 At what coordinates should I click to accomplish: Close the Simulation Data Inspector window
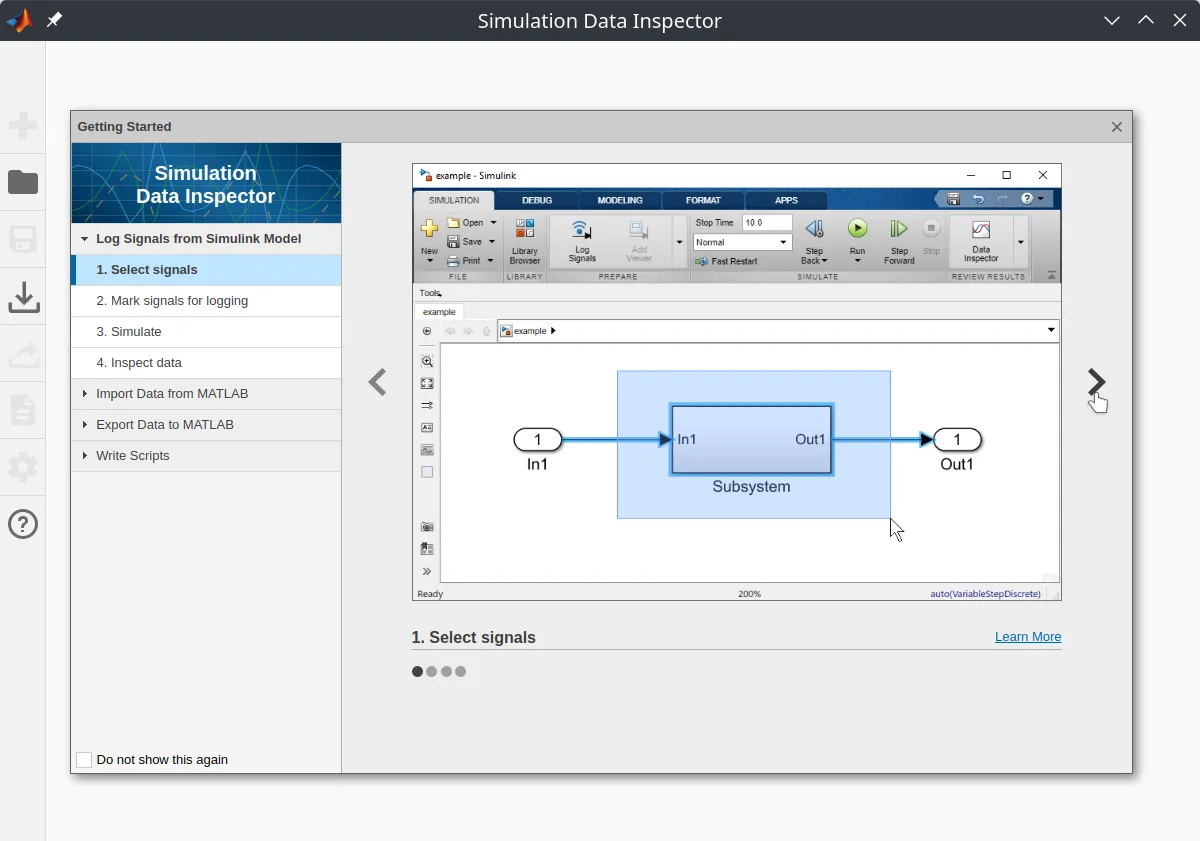[1180, 21]
